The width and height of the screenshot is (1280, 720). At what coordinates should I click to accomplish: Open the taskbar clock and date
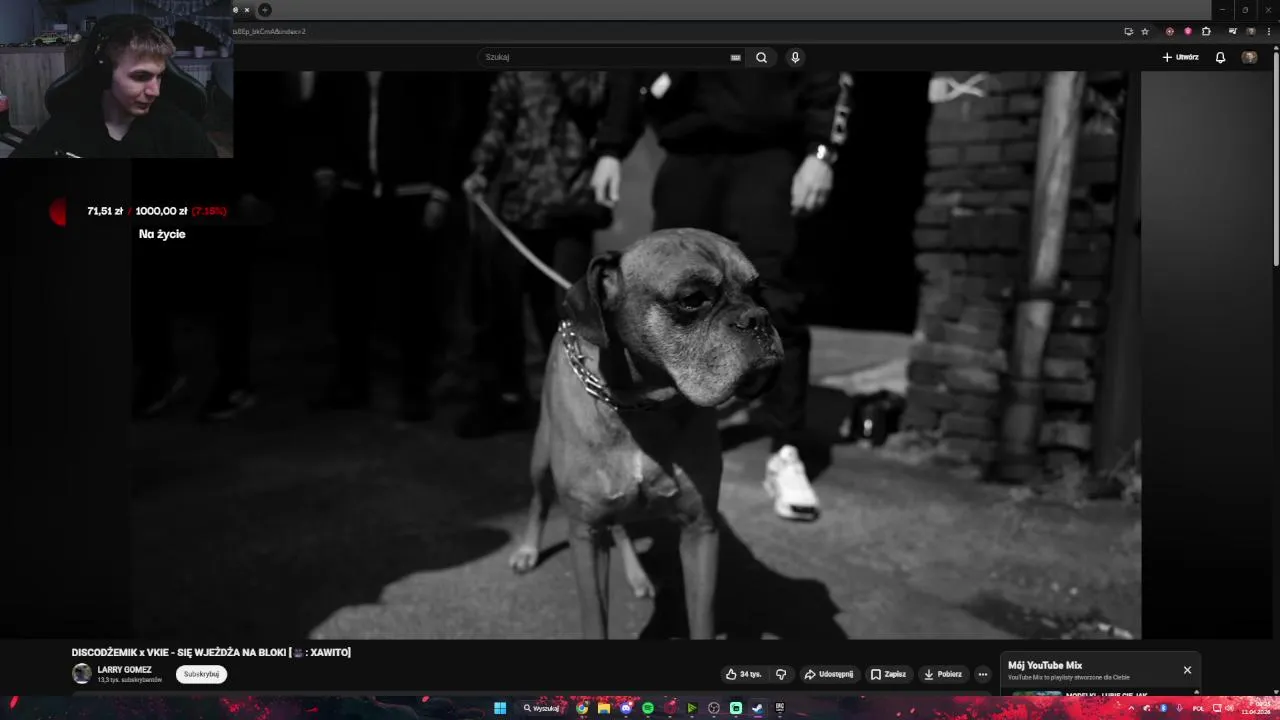pyautogui.click(x=1255, y=708)
